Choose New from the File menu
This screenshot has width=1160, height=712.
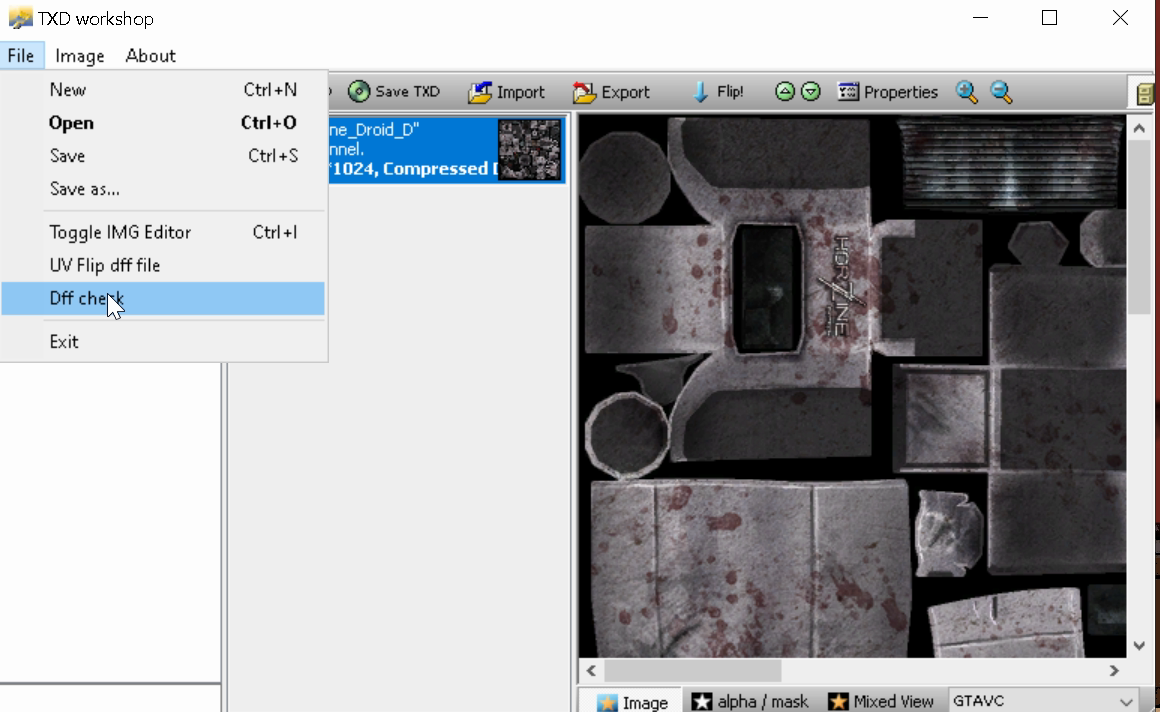tap(163, 90)
